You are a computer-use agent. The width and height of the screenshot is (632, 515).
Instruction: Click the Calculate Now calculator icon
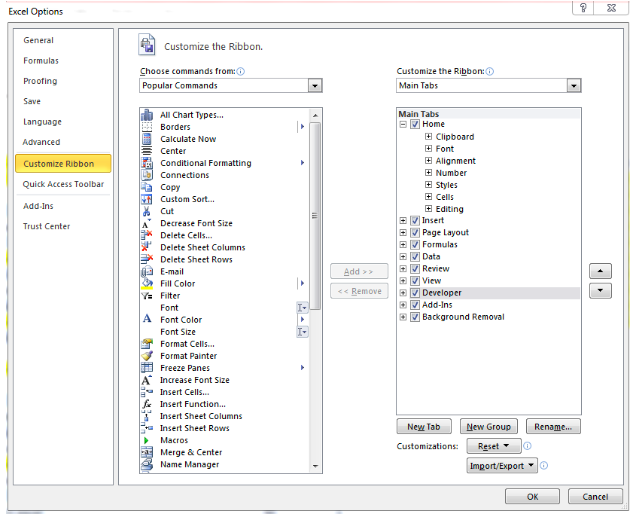[x=147, y=139]
